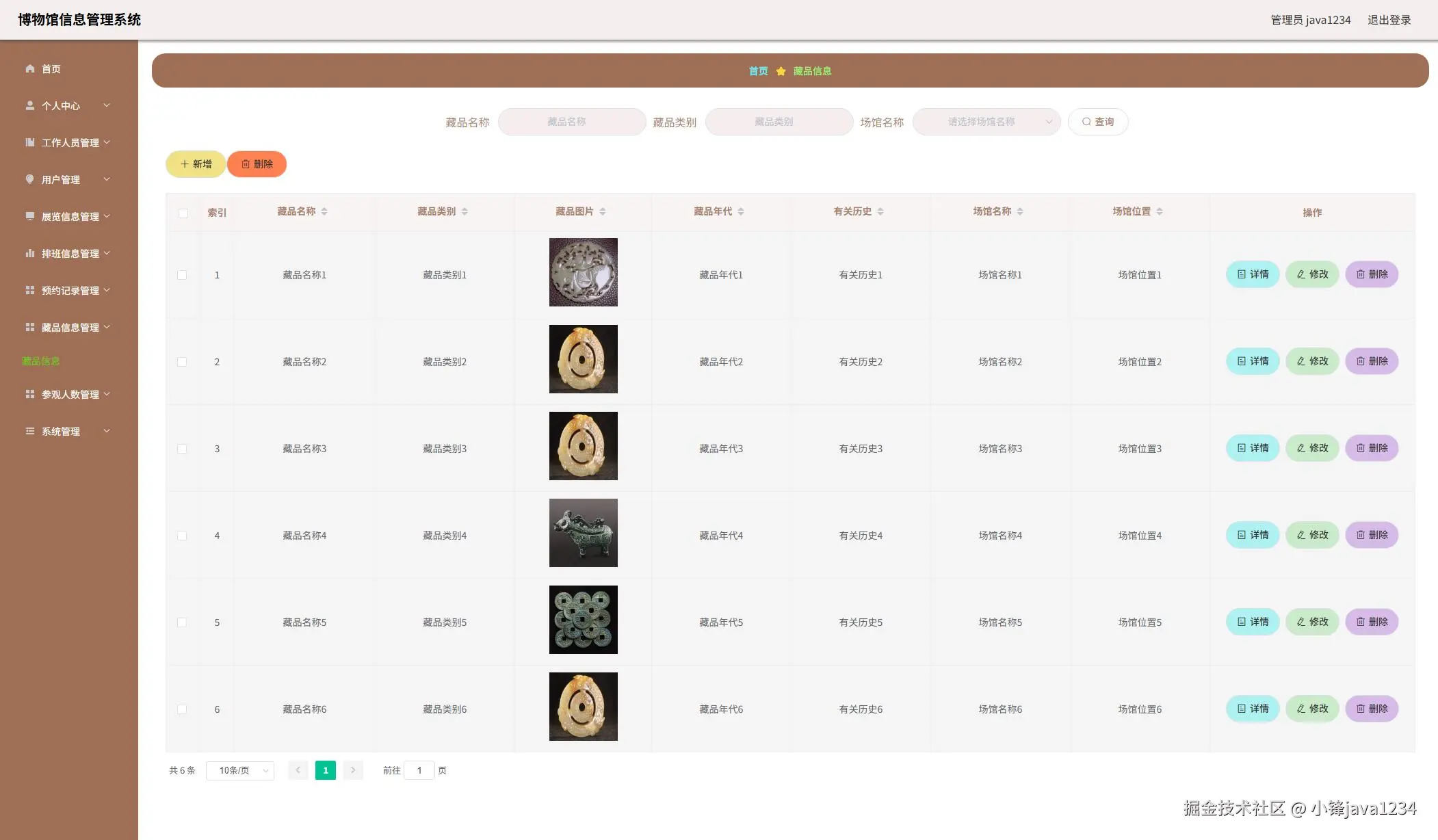The image size is (1438, 840).
Task: Toggle the select-all header checkbox
Action: 183,213
